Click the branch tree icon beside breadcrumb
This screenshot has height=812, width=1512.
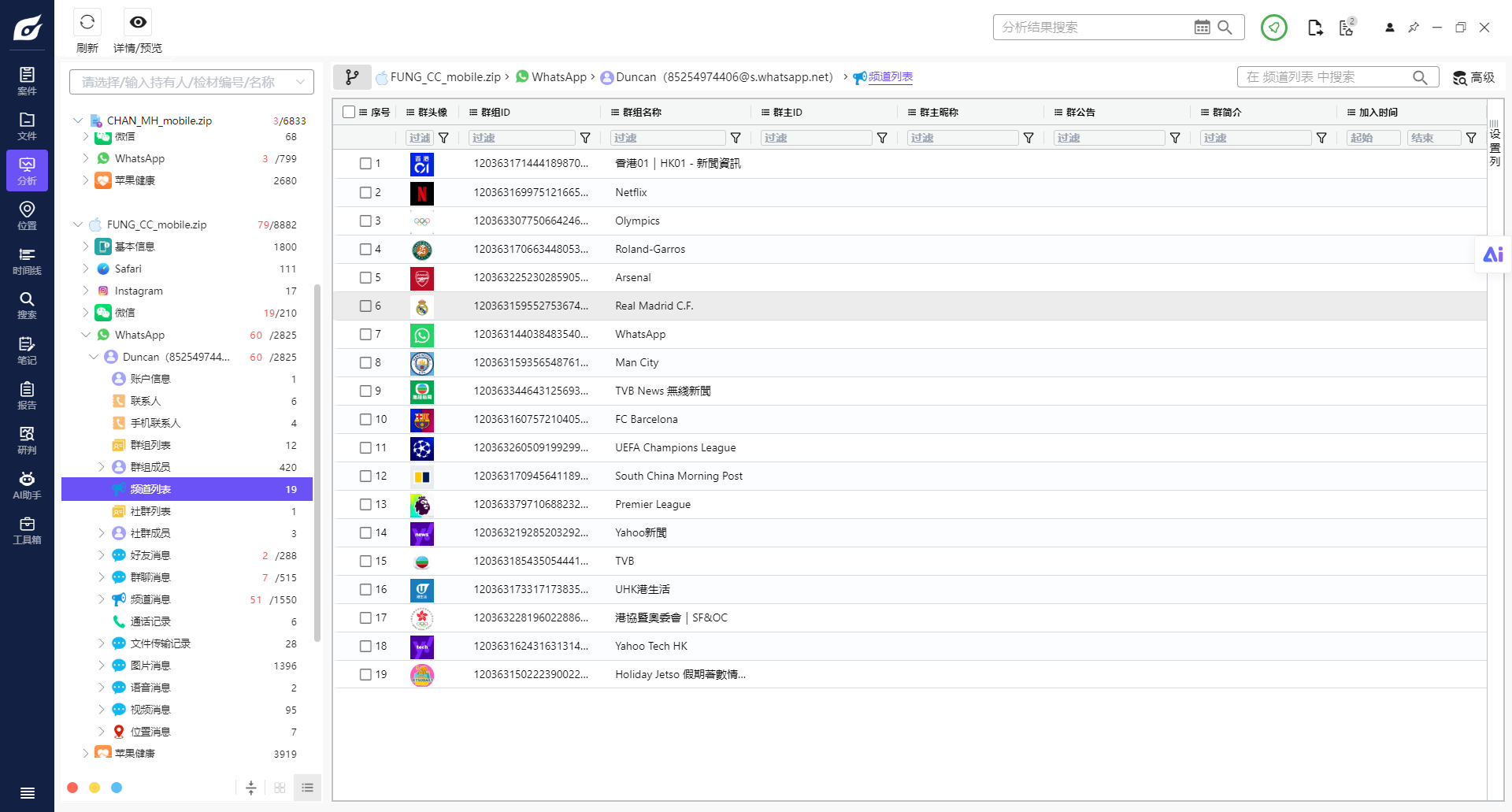pos(352,77)
